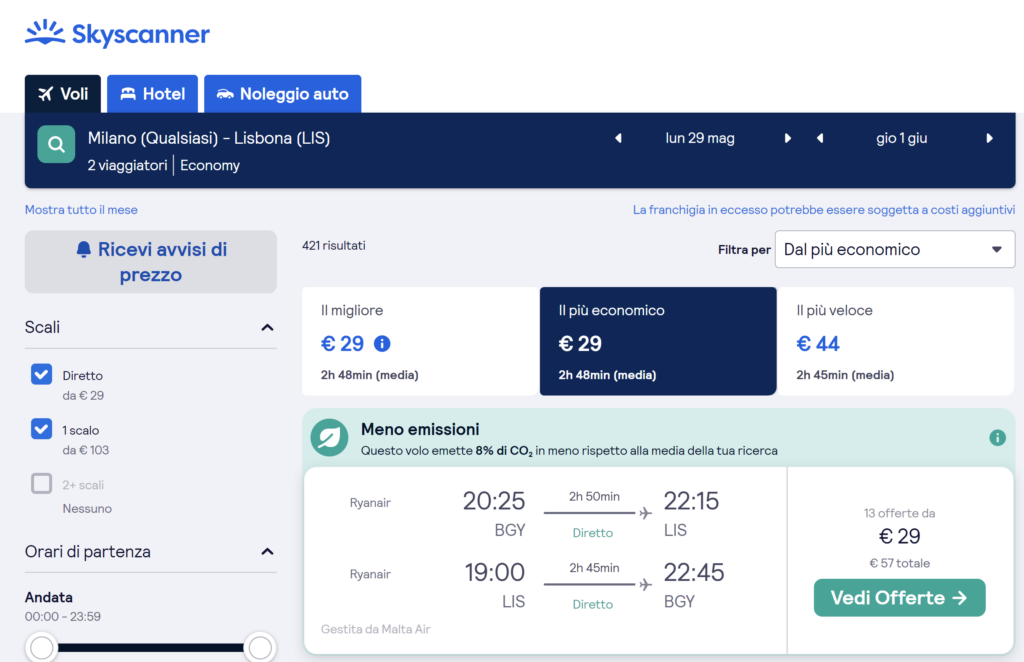Collapse the Orari di partenza section
This screenshot has height=662, width=1024.
pos(267,552)
